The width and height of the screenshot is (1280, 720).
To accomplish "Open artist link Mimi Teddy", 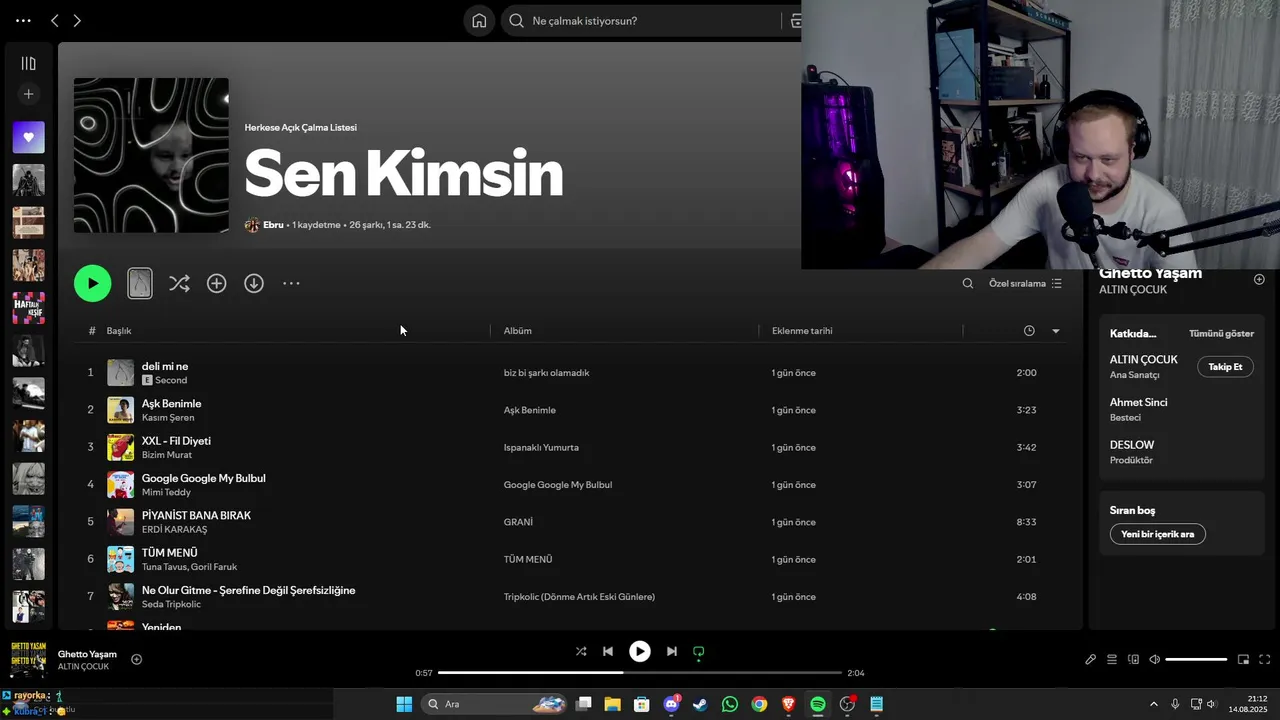I will 166,492.
